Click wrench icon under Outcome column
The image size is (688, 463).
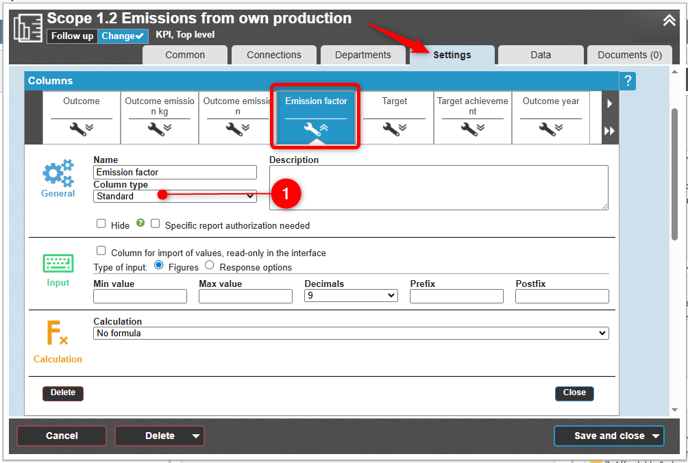(81, 129)
